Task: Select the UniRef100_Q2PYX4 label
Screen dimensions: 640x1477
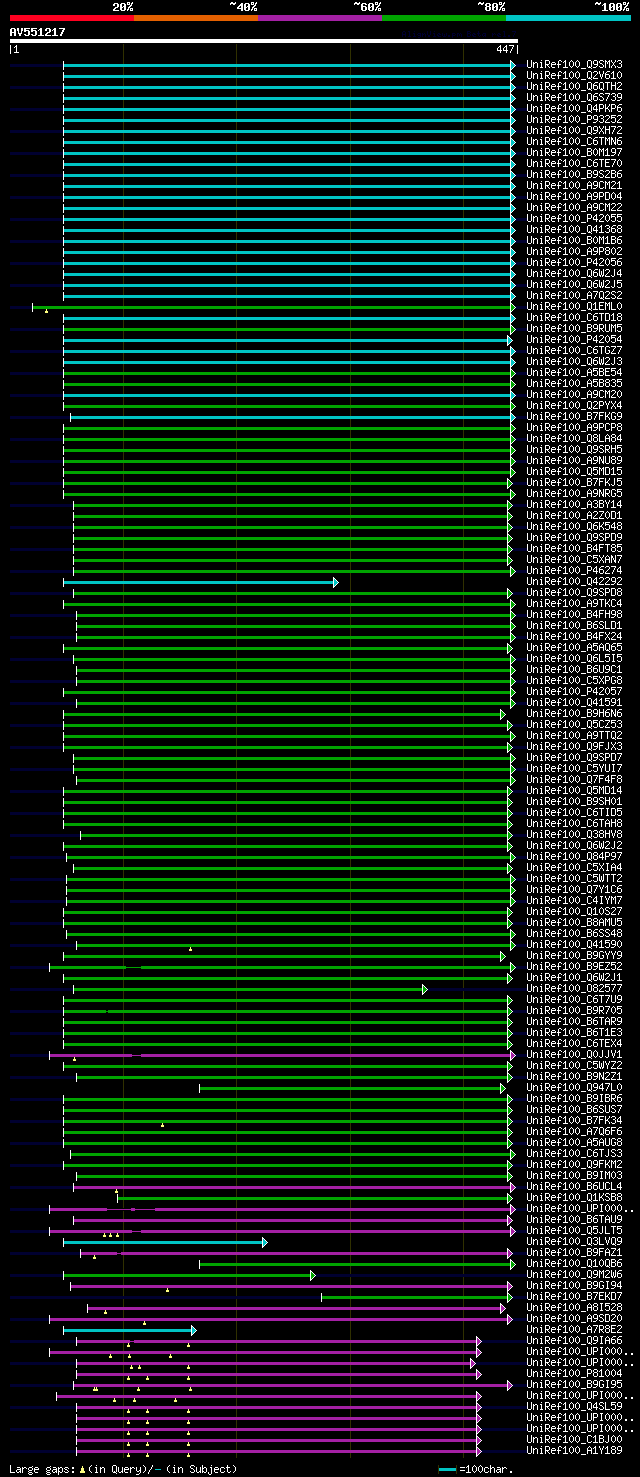Action: point(574,405)
